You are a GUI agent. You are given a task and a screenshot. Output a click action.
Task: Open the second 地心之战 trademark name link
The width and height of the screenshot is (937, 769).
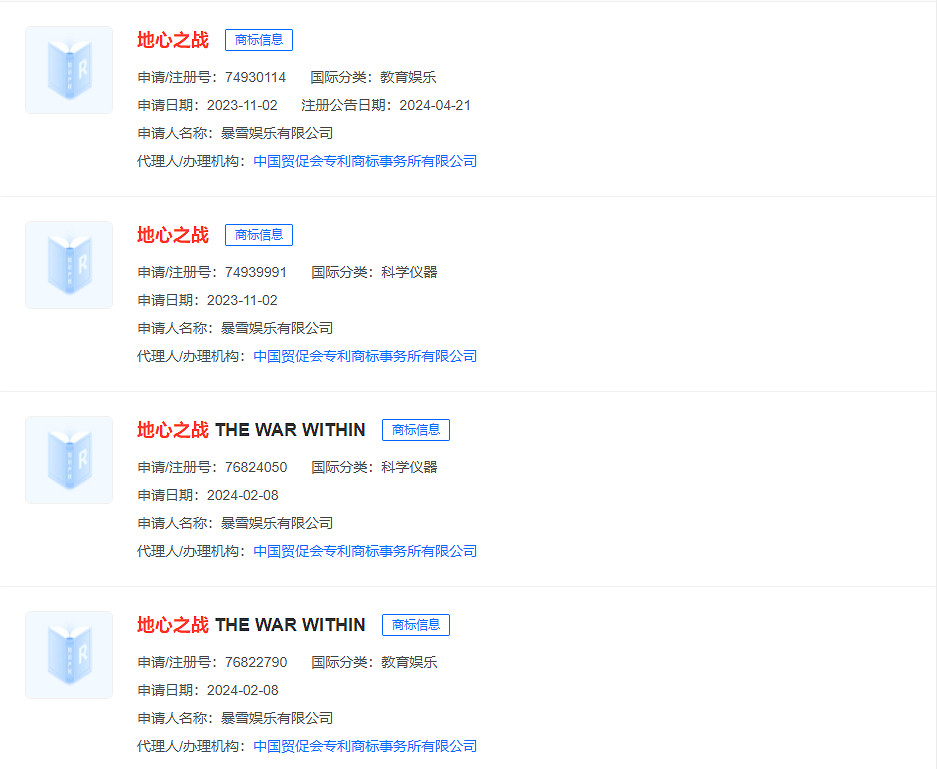point(172,235)
